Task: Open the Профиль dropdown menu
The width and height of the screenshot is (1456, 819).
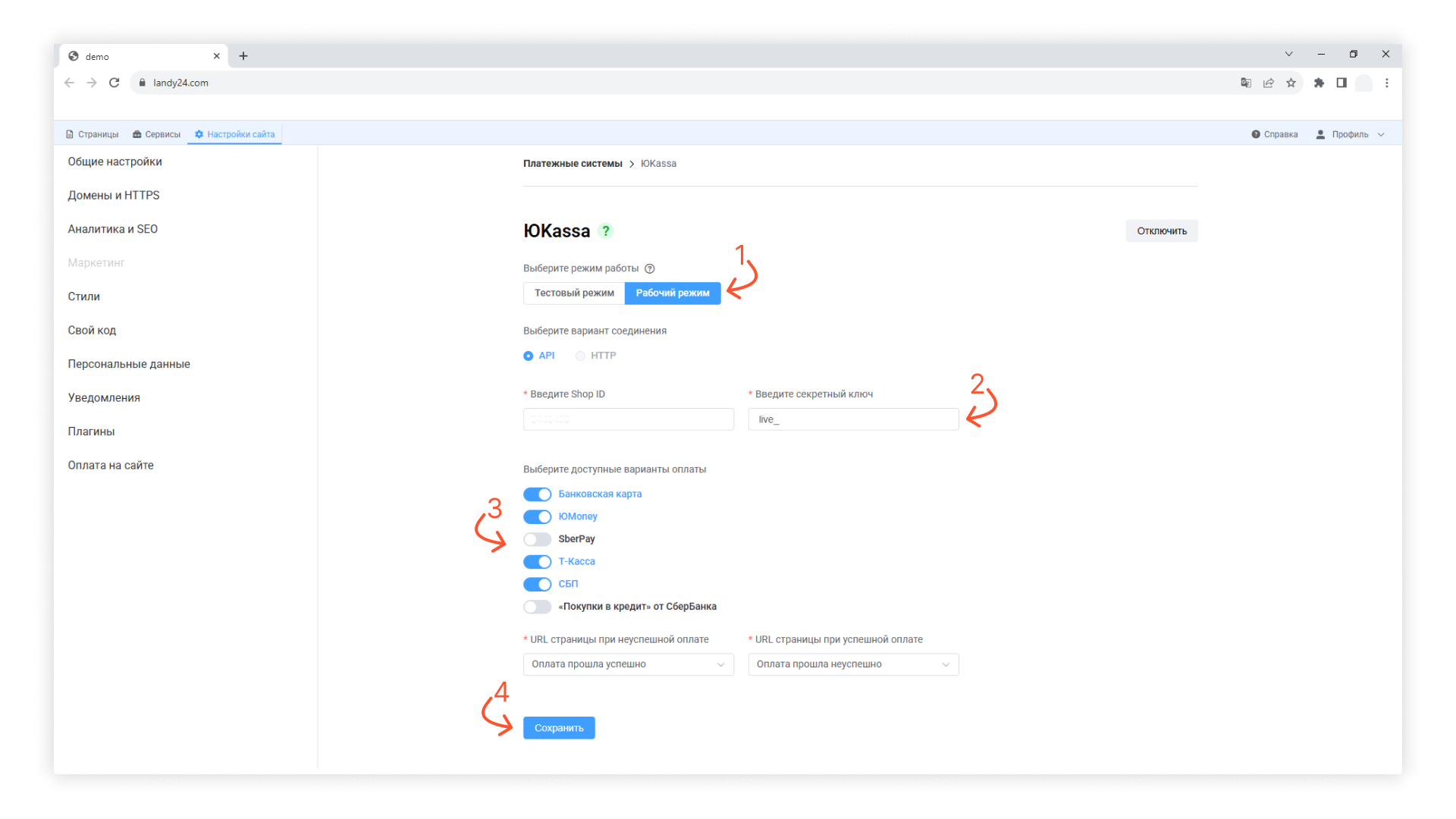Action: (1351, 134)
